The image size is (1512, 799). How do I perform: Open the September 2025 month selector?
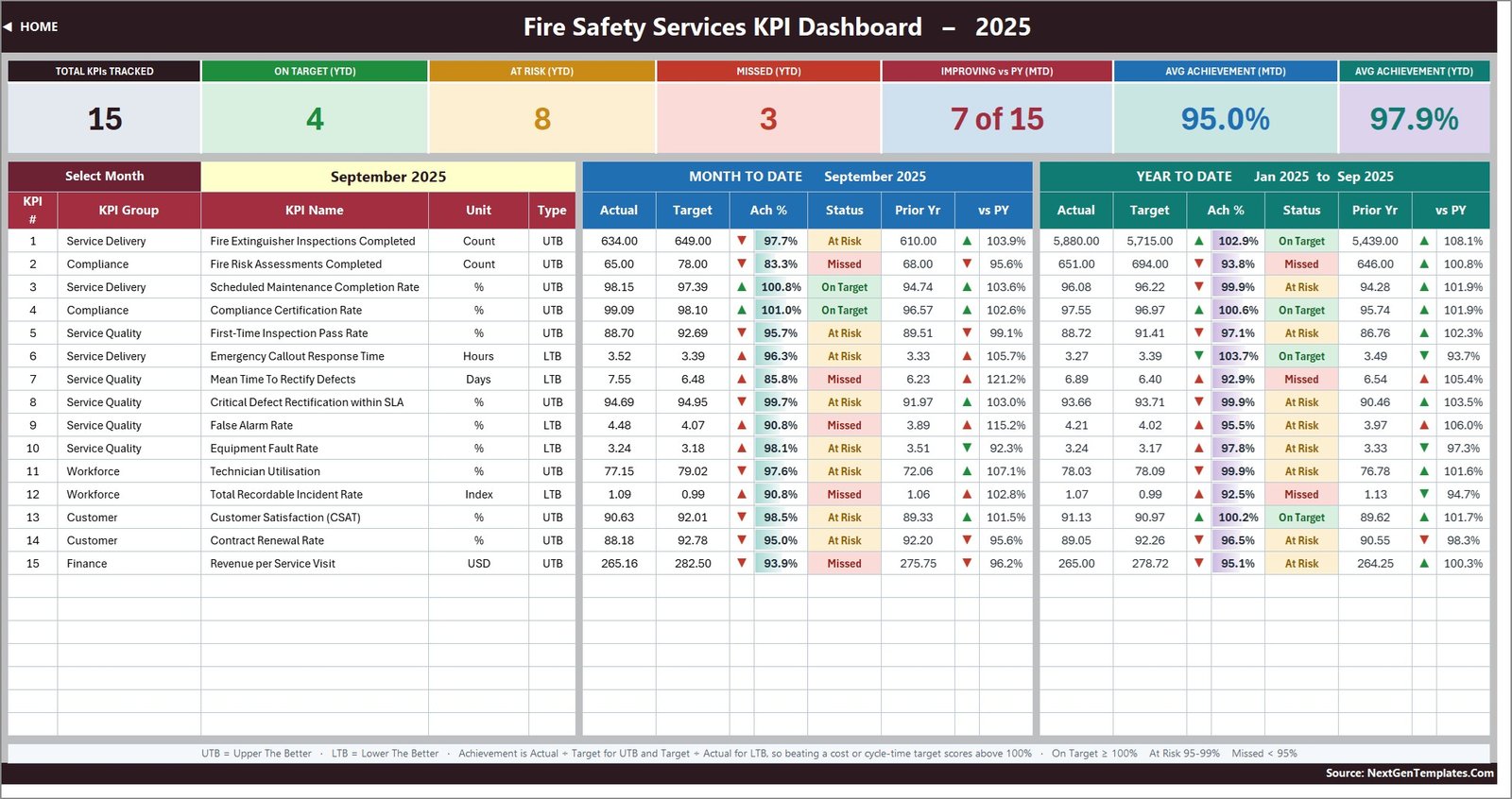[x=388, y=177]
